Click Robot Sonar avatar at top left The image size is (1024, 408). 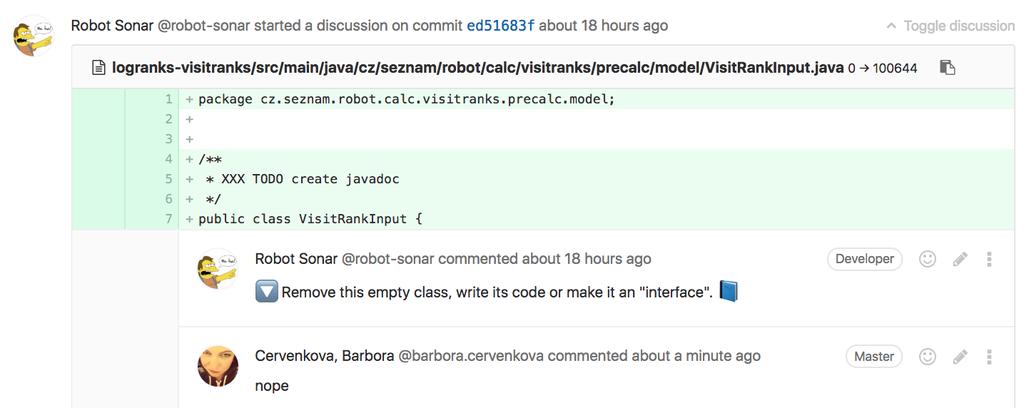(x=33, y=37)
